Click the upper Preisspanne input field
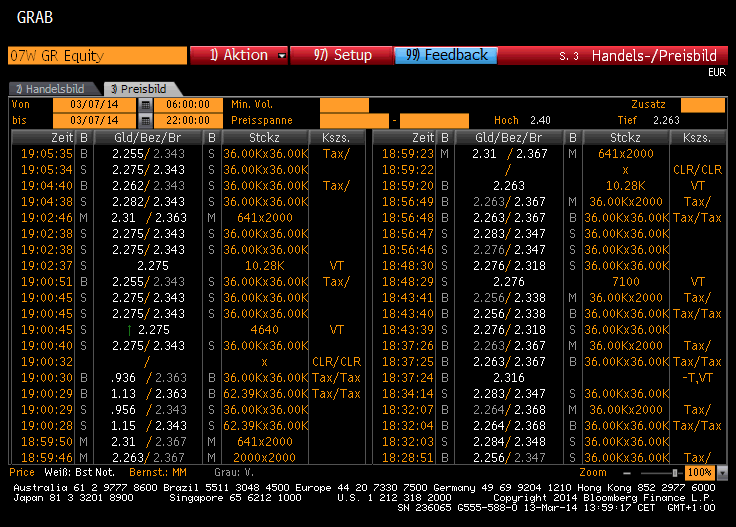The height and width of the screenshot is (527, 736). coord(434,121)
